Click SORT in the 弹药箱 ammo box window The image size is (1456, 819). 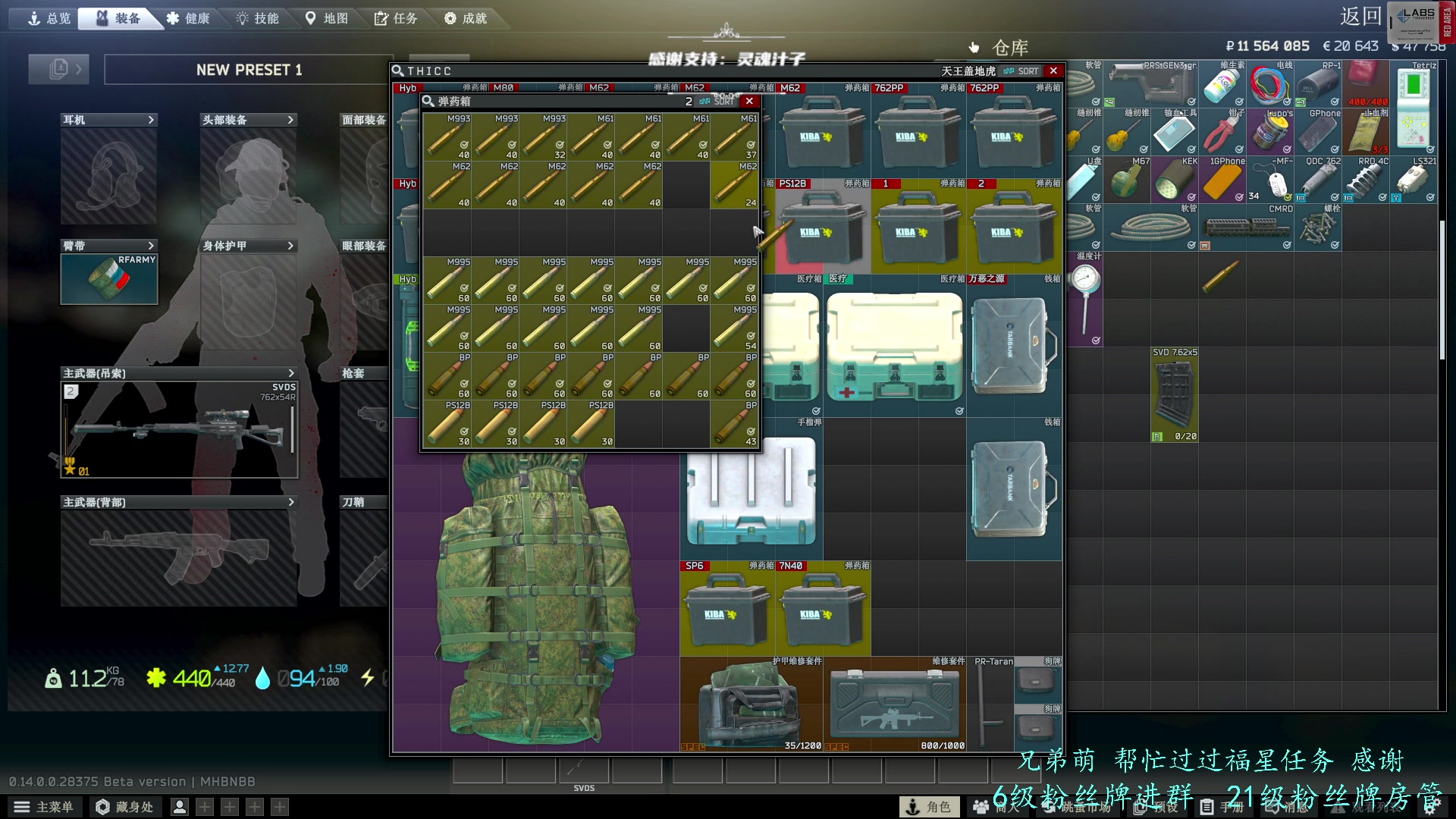[717, 101]
